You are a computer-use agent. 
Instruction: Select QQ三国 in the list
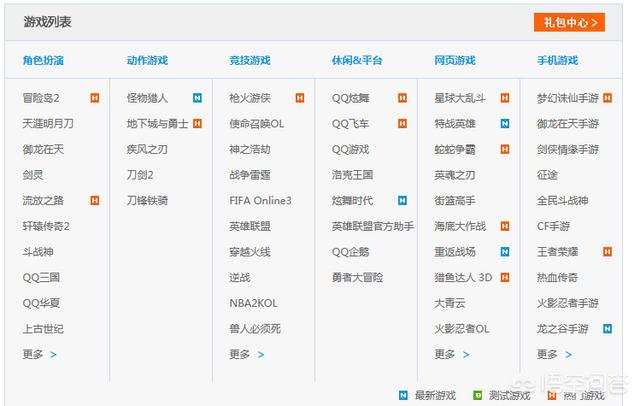pos(41,277)
